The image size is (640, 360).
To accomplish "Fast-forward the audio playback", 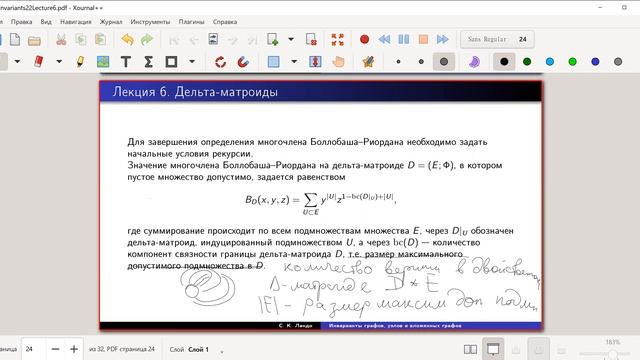I will tap(443, 39).
